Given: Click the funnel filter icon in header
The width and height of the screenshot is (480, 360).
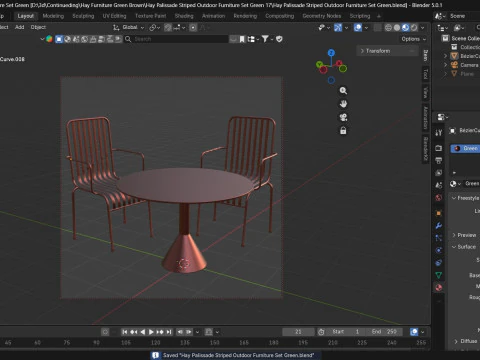Looking at the screenshot, I should pos(265,39).
